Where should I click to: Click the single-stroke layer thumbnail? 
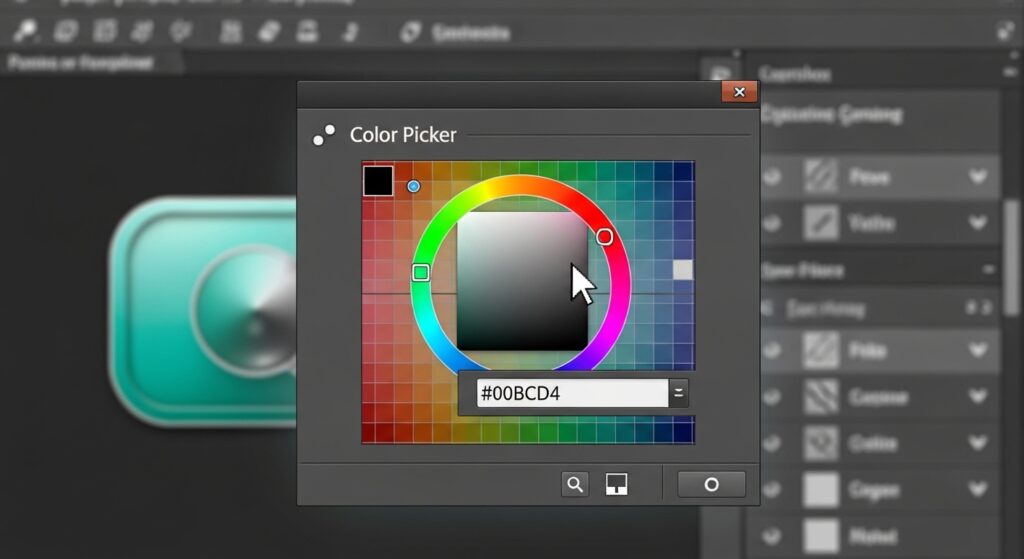(820, 223)
